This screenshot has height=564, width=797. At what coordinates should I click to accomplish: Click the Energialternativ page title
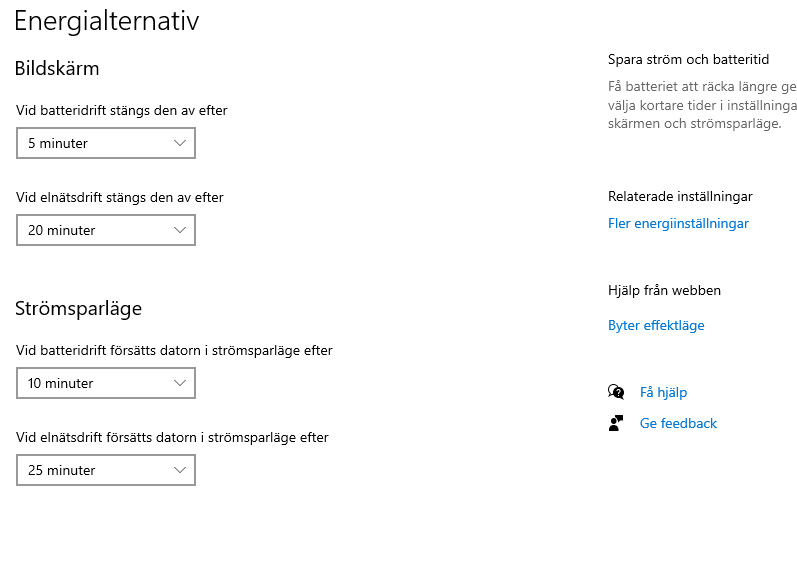106,21
